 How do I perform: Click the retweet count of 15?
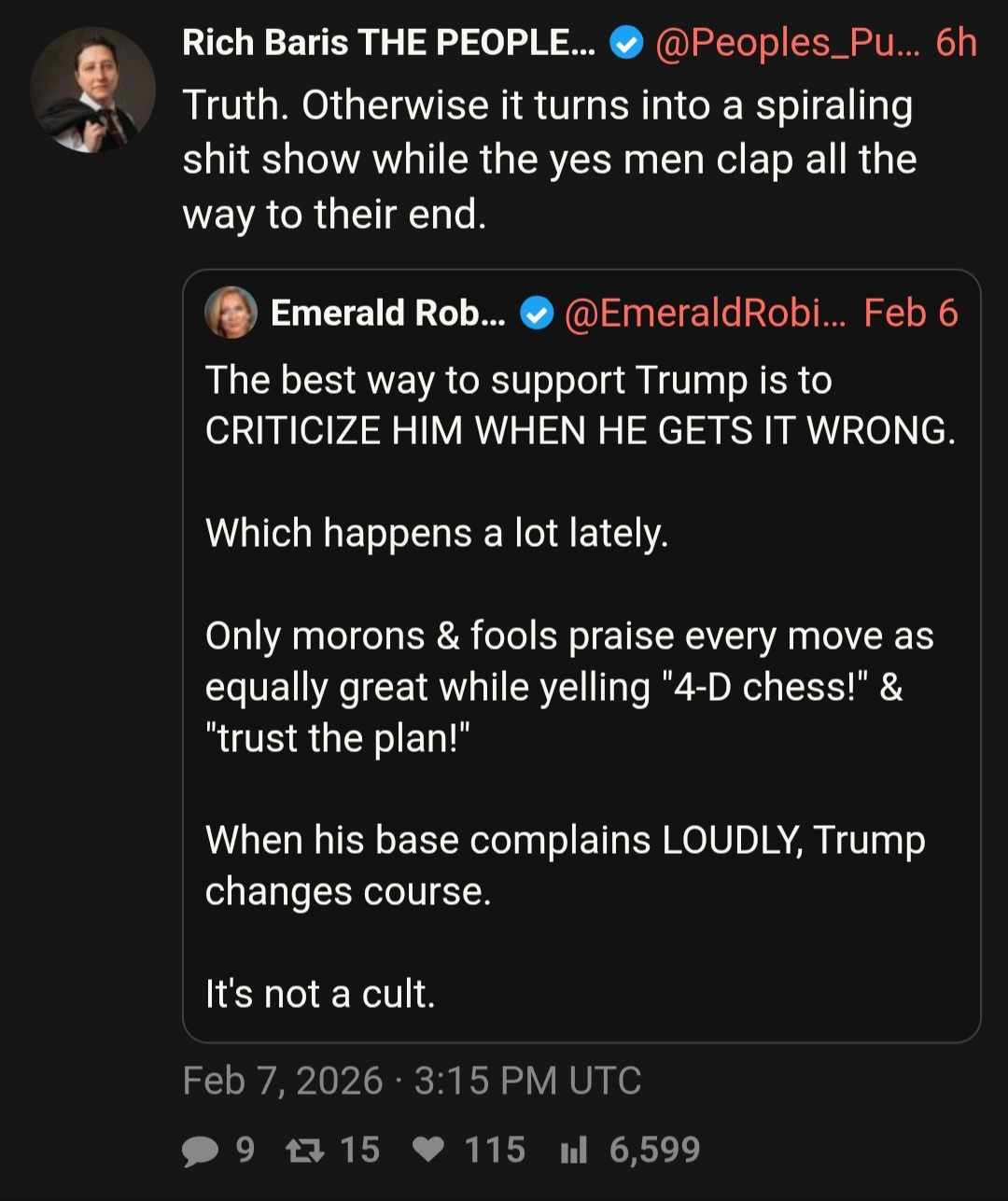pos(359,1150)
